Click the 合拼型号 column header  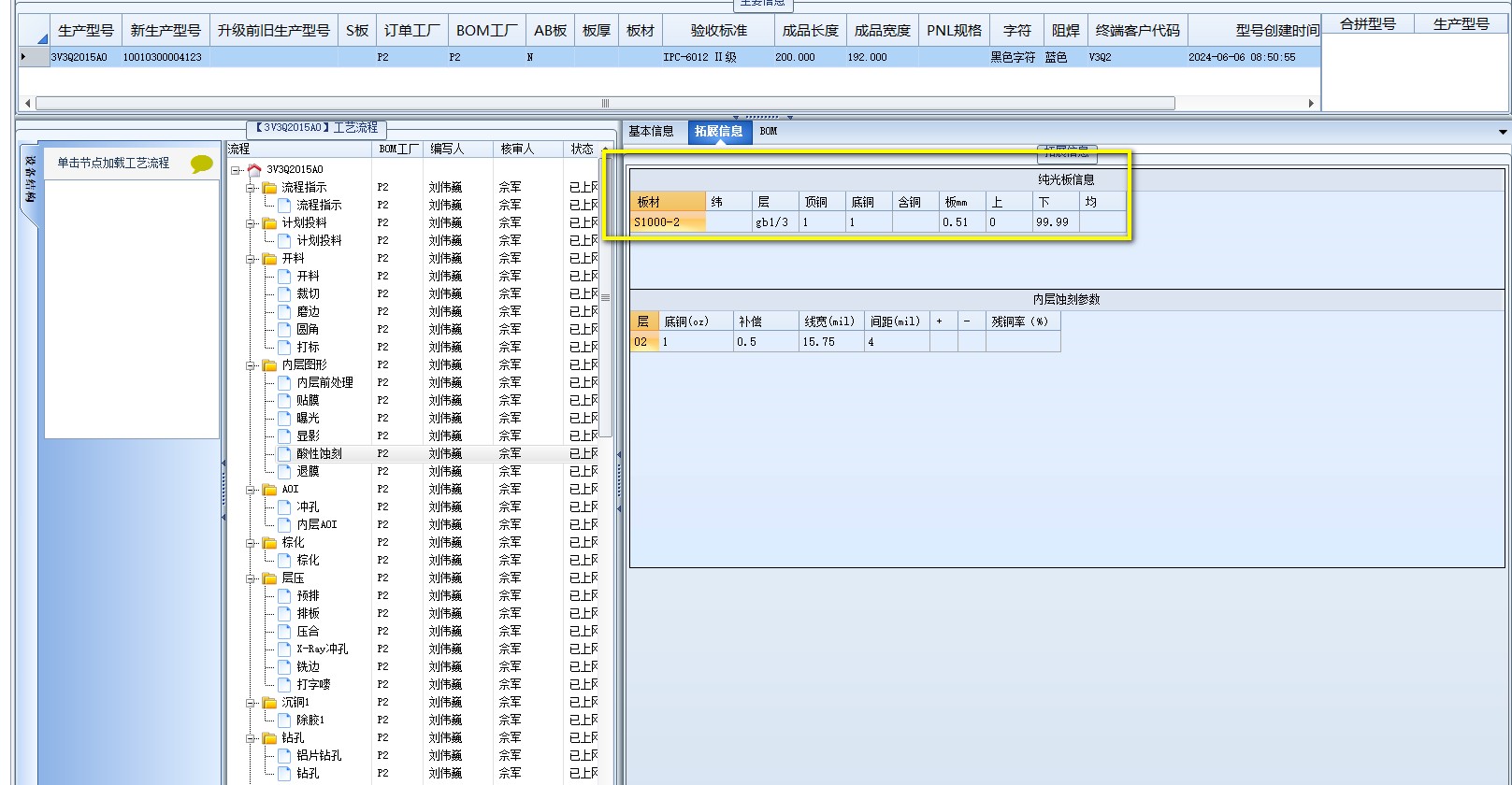[1368, 24]
